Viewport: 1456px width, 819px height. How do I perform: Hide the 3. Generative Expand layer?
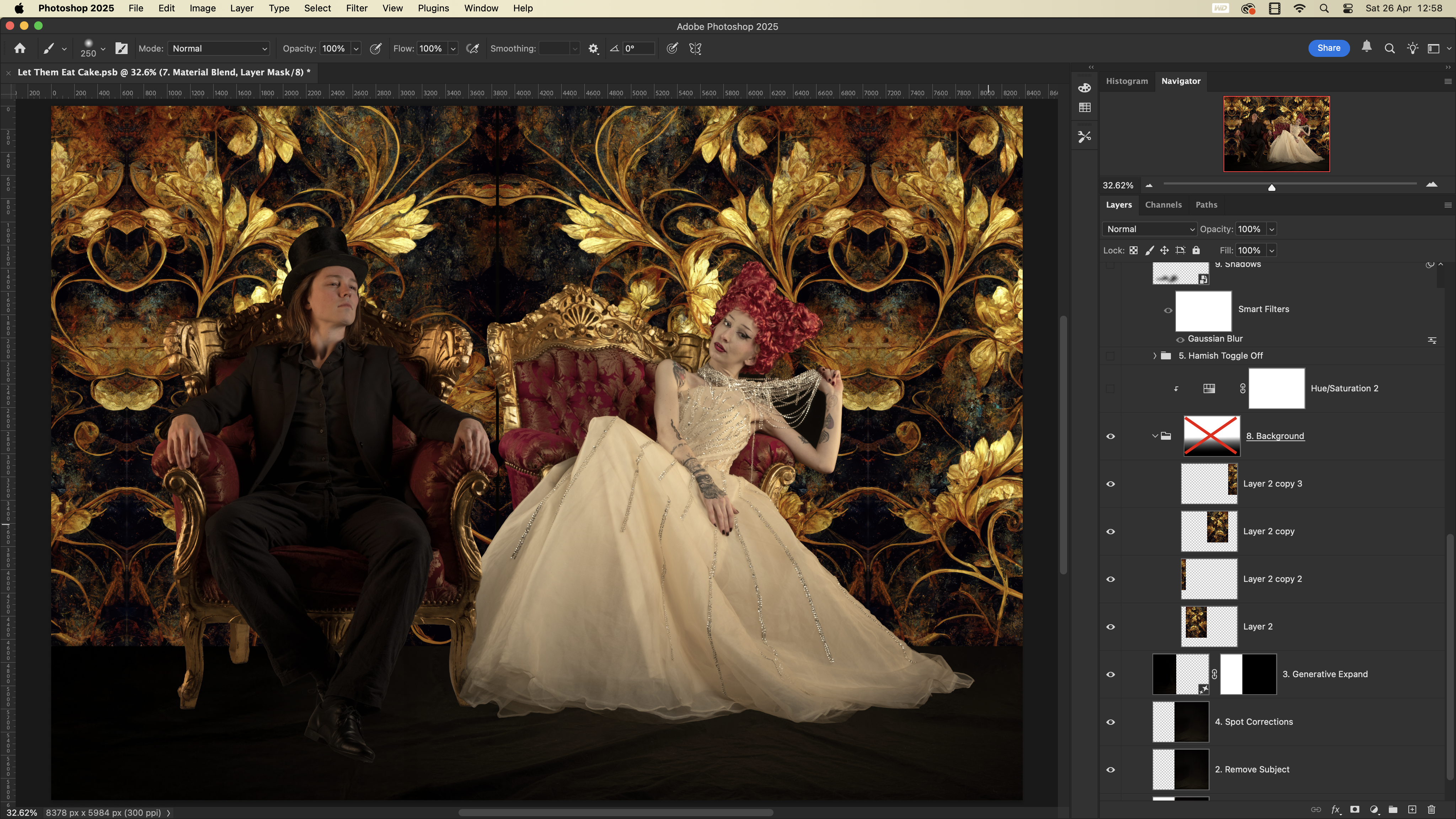point(1110,674)
